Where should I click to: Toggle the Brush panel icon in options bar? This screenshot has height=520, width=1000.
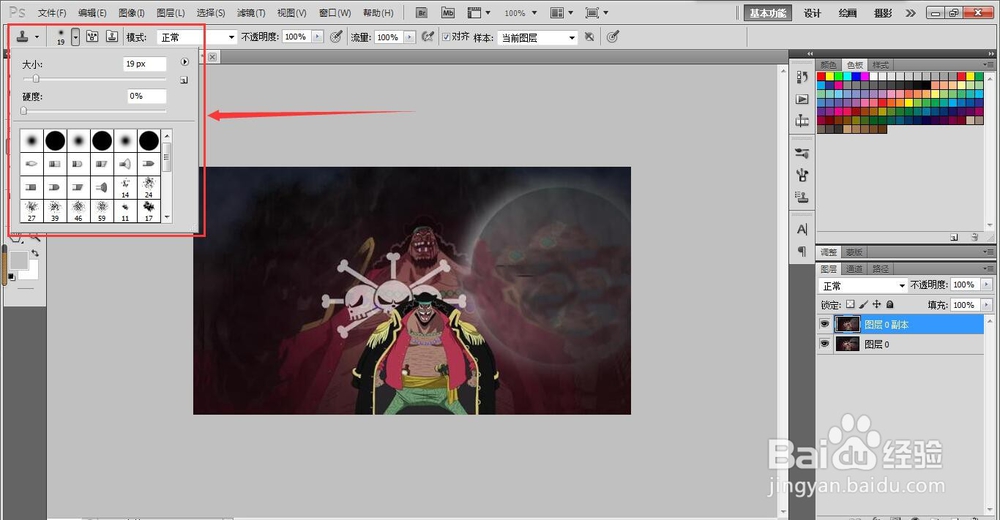coord(92,37)
